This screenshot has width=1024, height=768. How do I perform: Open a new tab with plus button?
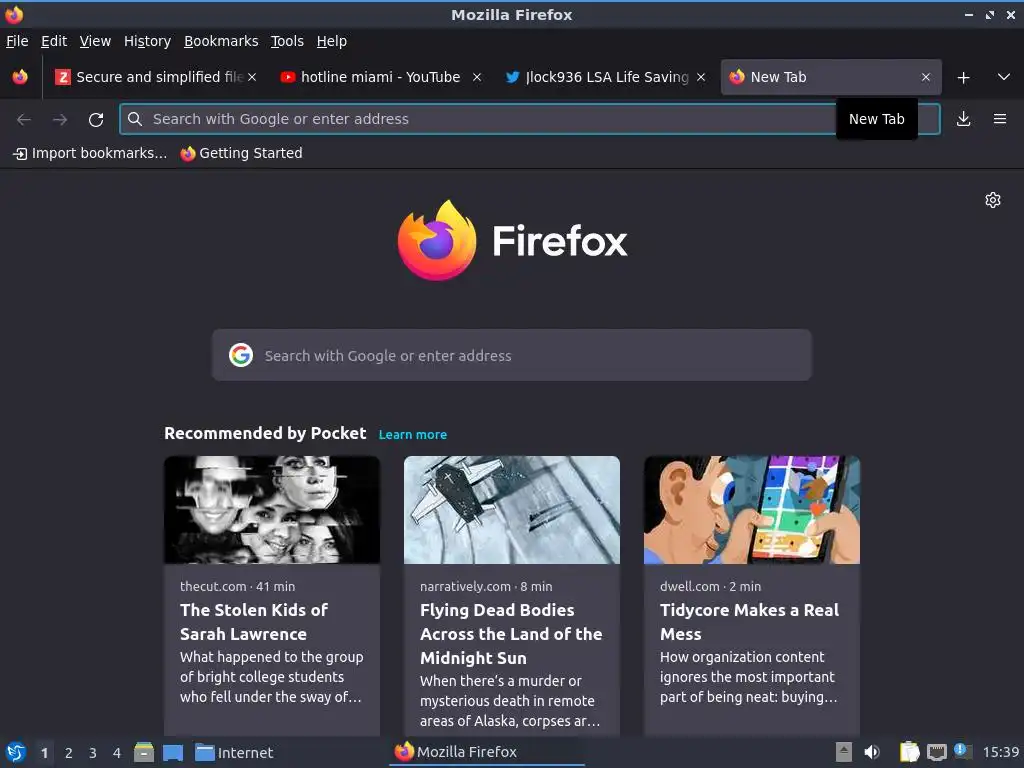tap(963, 78)
